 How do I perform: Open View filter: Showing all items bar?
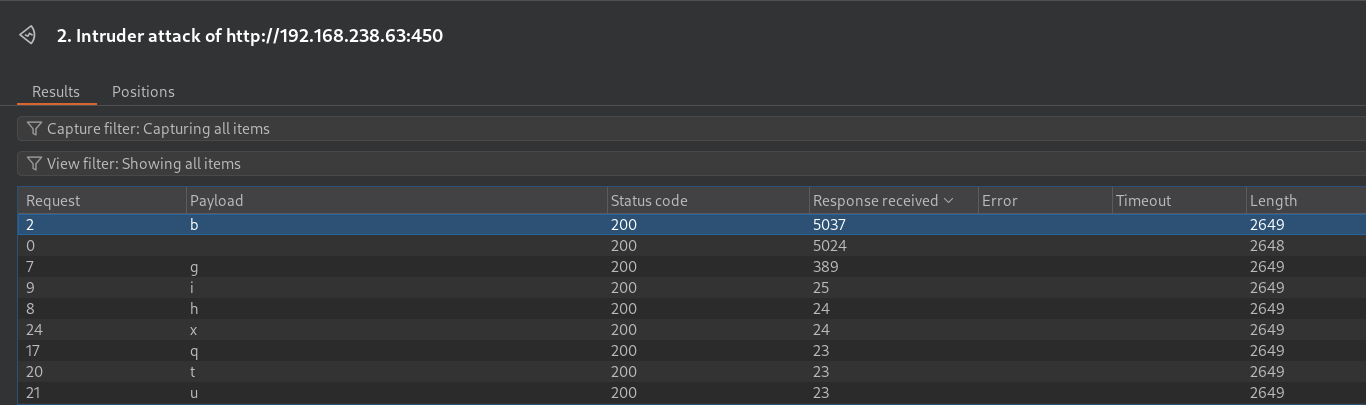point(692,164)
